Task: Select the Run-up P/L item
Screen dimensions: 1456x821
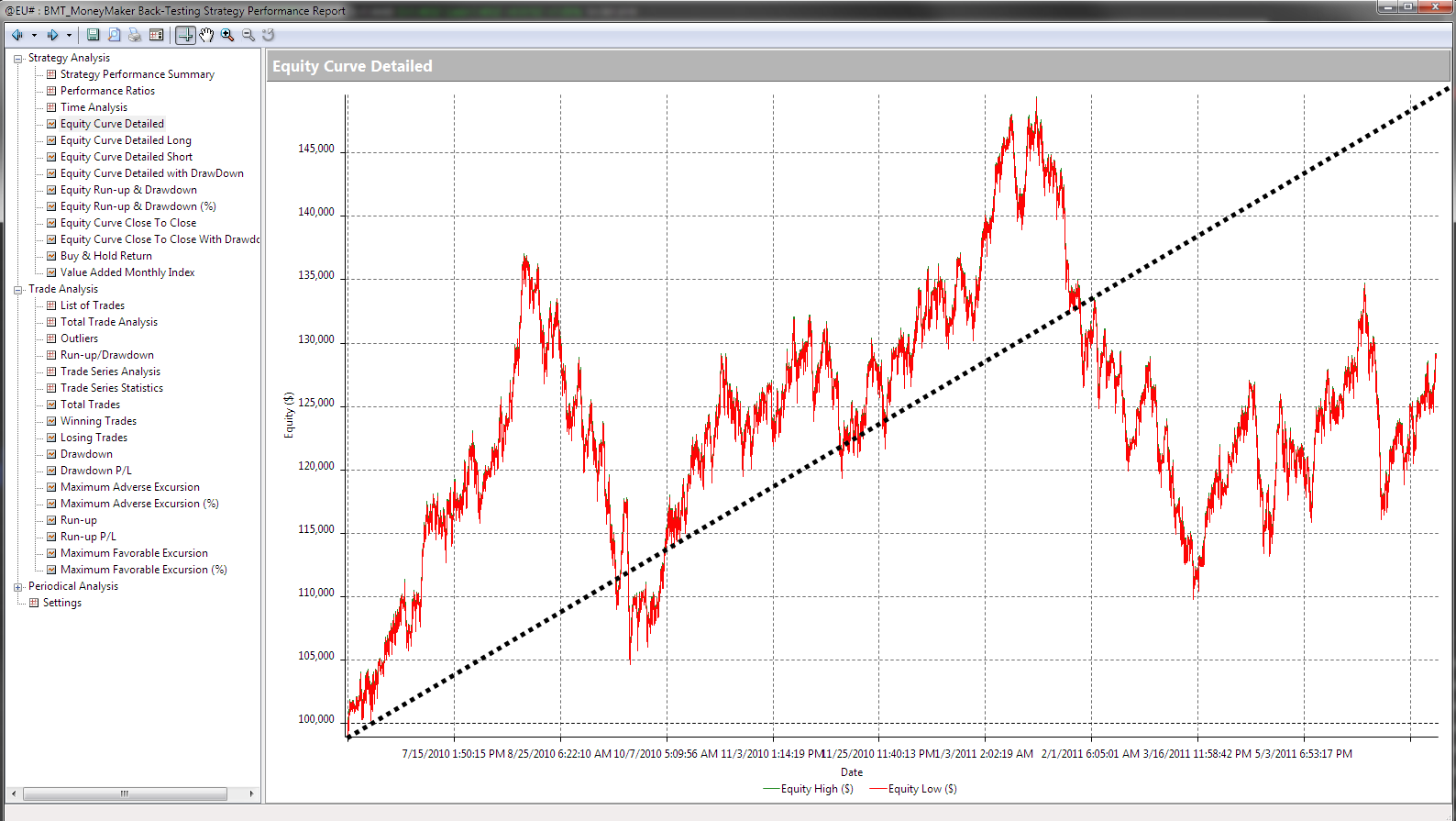Action: pyautogui.click(x=88, y=537)
